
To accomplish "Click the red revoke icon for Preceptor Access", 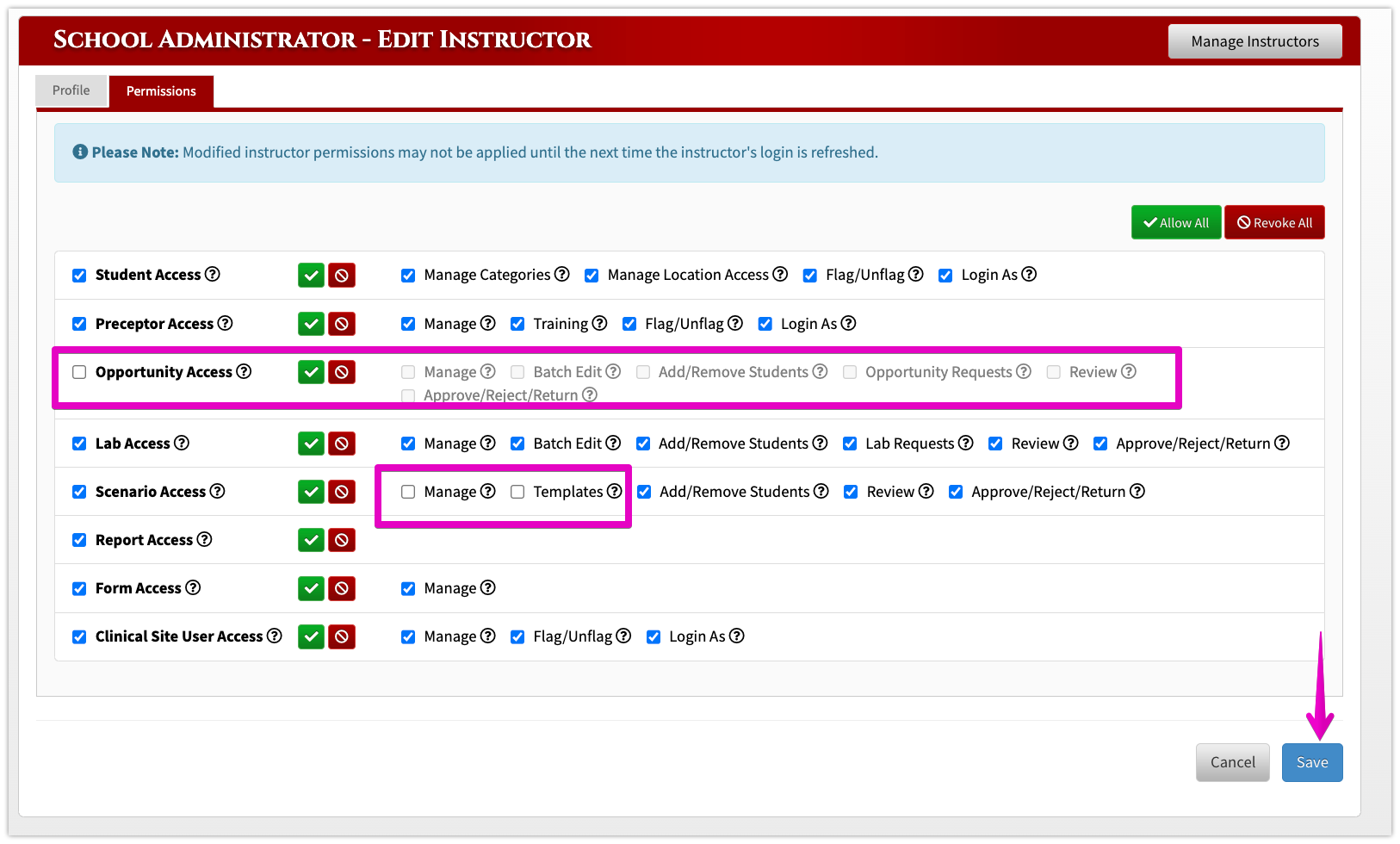I will pos(341,323).
